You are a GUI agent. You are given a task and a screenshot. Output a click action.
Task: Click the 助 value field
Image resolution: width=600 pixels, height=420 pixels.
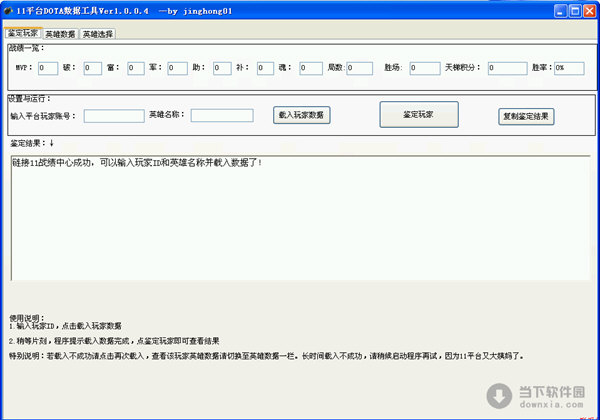point(222,68)
